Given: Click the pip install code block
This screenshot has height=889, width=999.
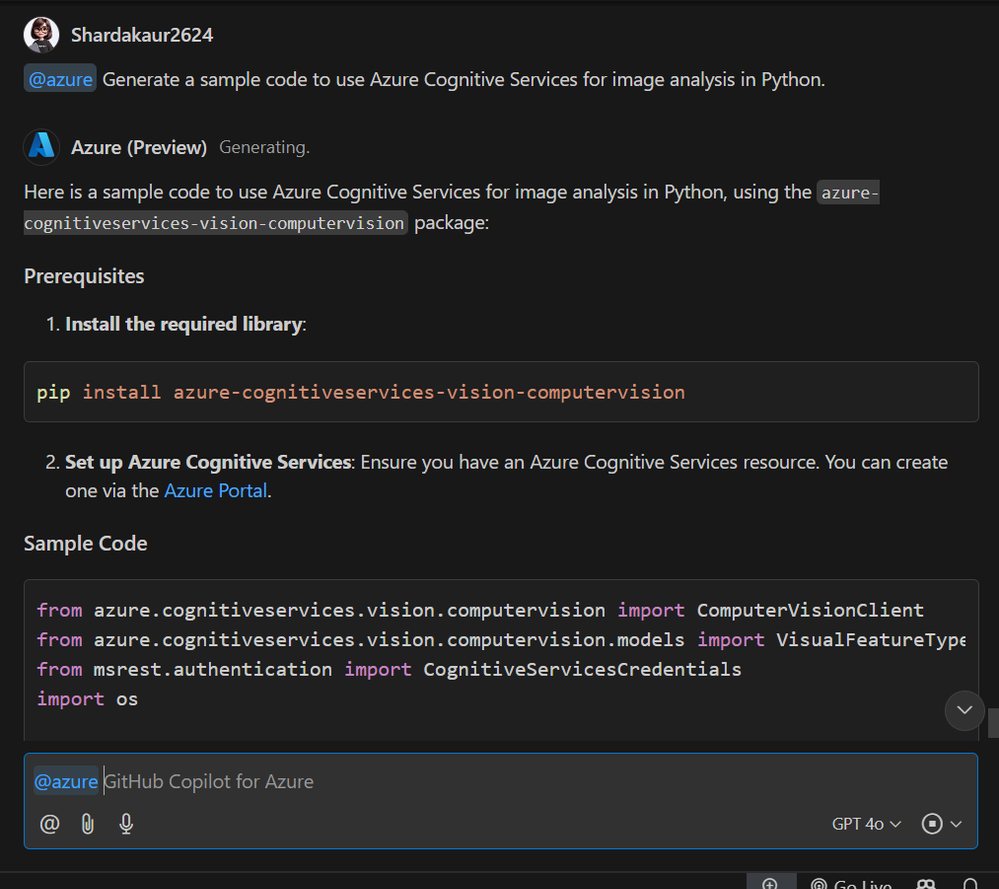Looking at the screenshot, I should (x=500, y=392).
